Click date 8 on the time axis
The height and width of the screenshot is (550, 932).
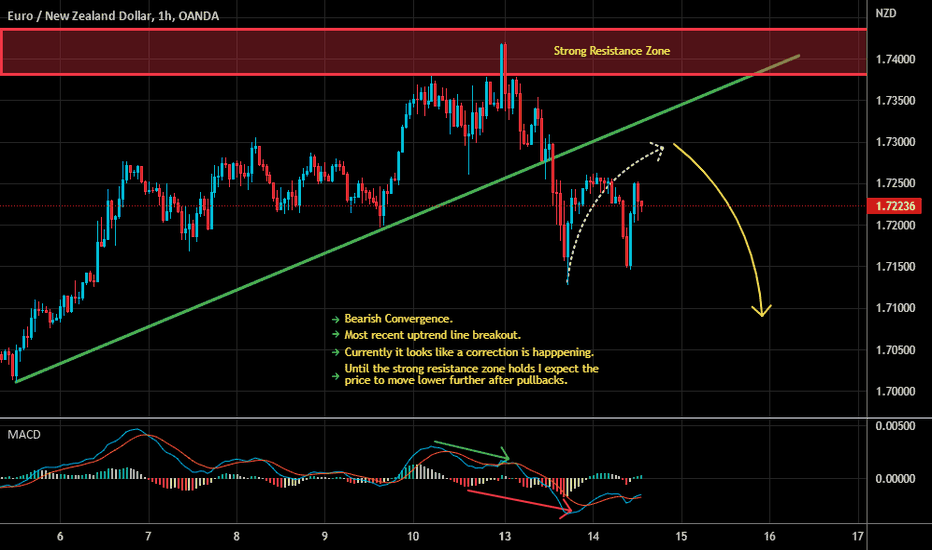tap(237, 536)
